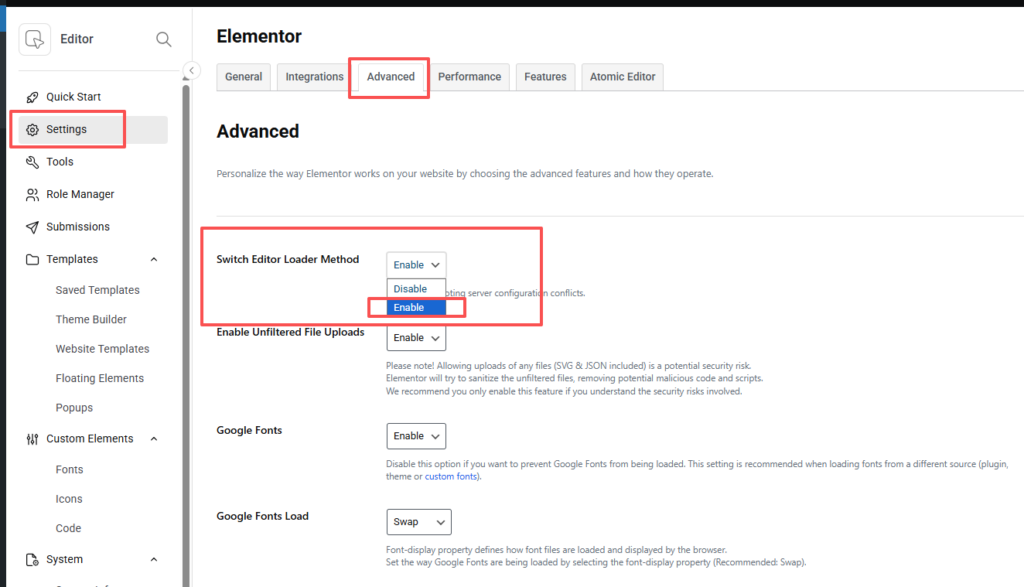Screen dimensions: 1024x587
Task: Click the Google Fonts Load label
Action: point(263,516)
